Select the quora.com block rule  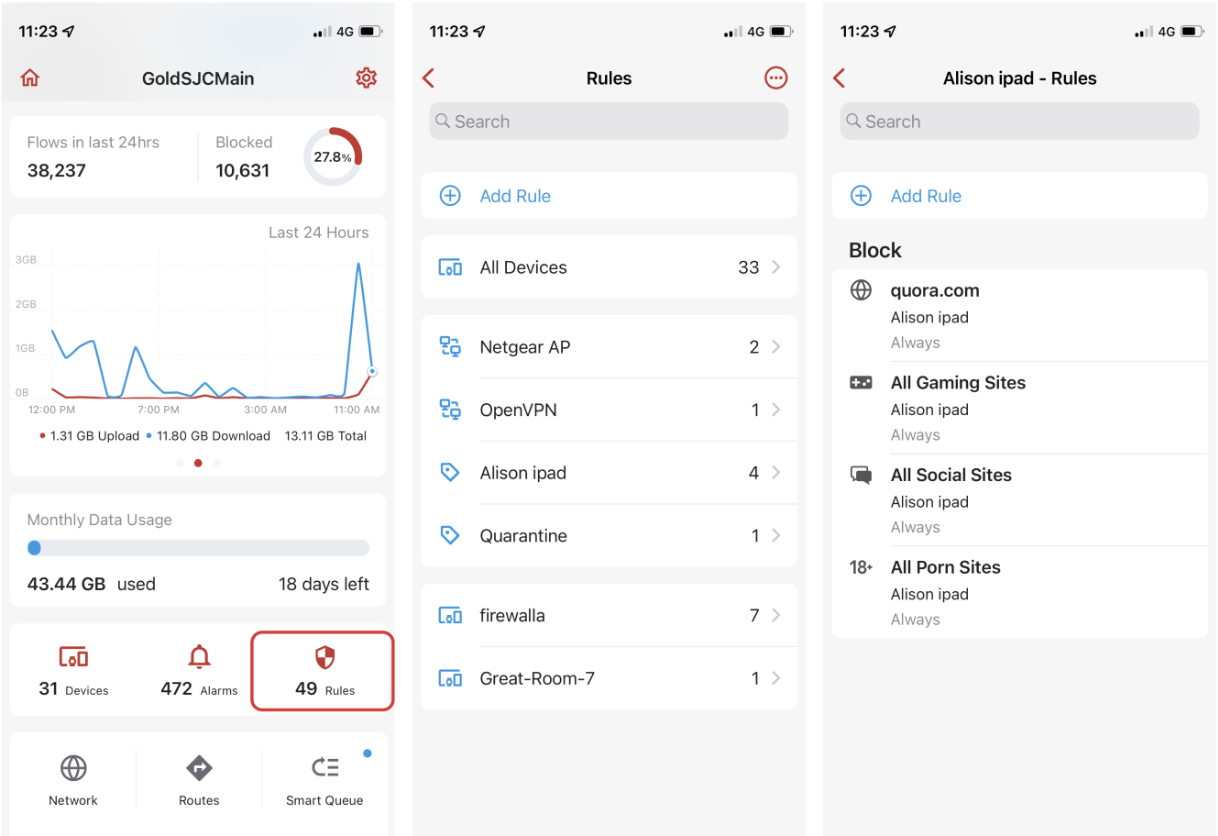[1020, 316]
